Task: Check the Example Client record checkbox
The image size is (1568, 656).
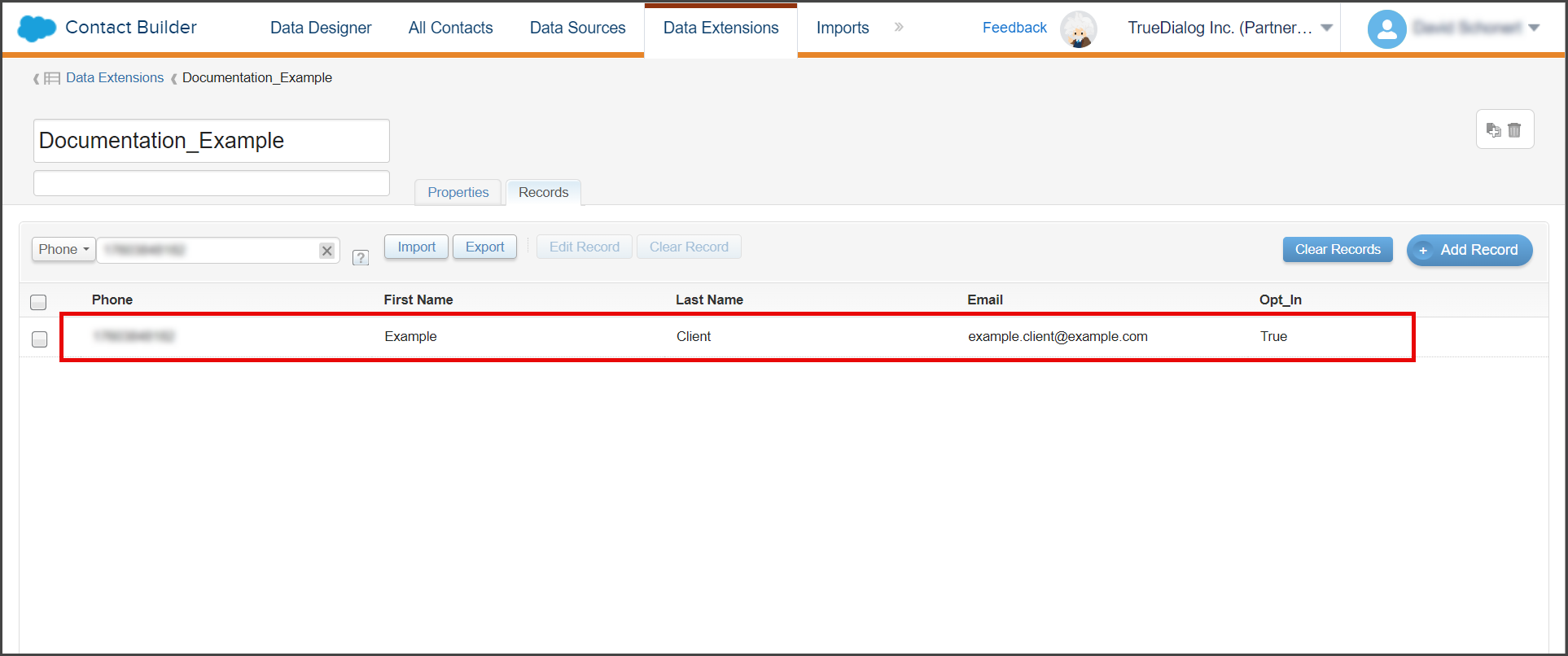Action: click(39, 339)
